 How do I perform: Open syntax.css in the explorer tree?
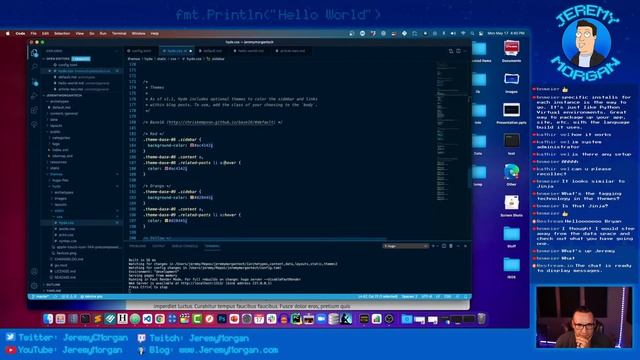click(67, 241)
